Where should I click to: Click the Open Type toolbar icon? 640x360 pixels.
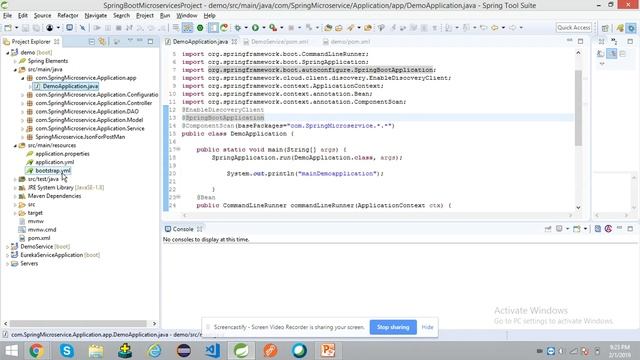328,28
